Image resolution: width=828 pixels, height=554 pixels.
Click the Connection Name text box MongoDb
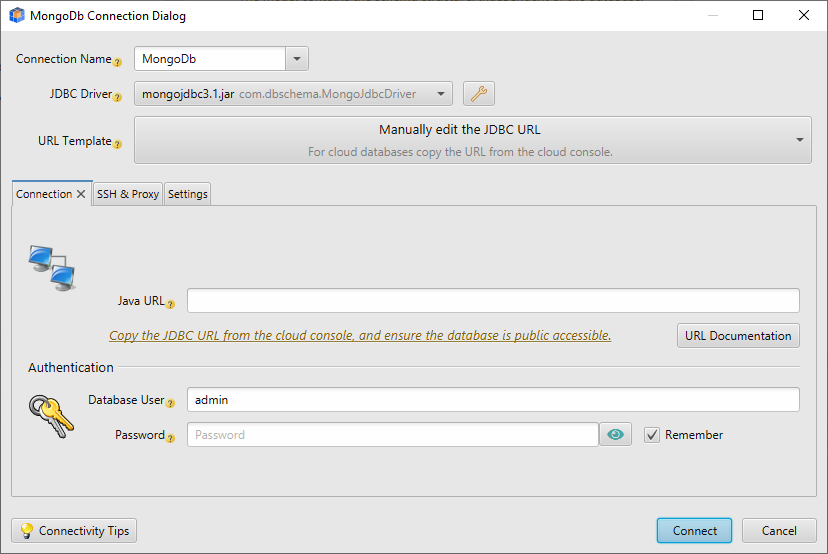click(210, 59)
